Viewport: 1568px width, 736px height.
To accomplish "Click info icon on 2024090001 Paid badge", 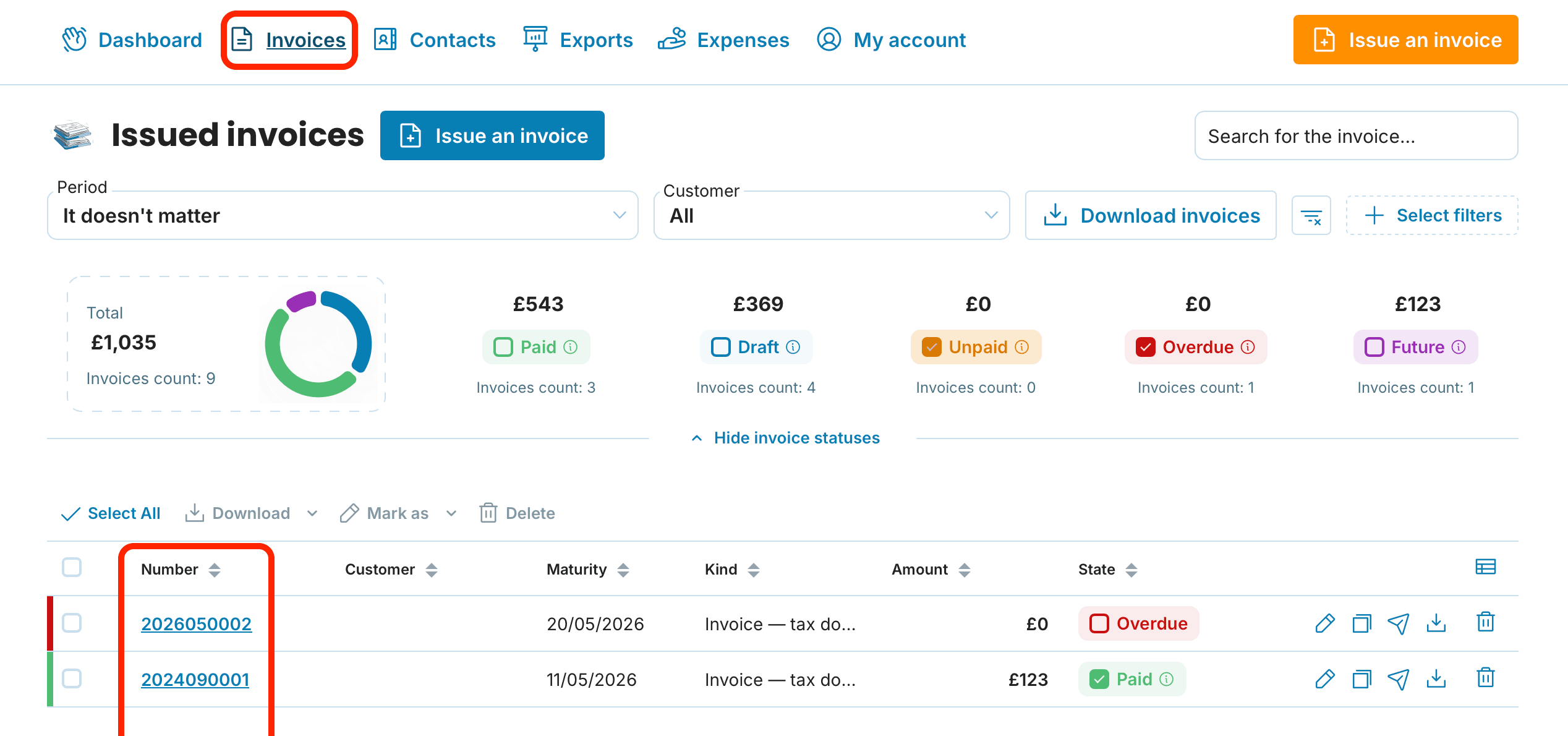I will (x=1167, y=679).
